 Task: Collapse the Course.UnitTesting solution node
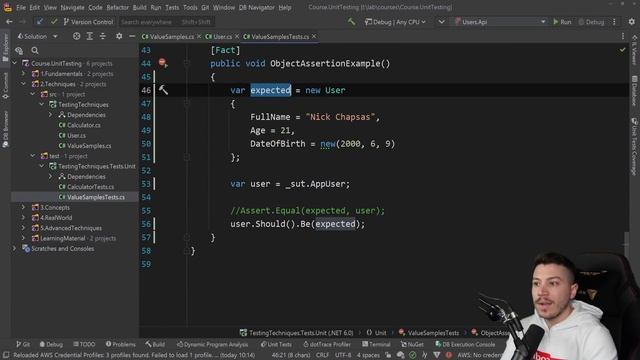15,63
